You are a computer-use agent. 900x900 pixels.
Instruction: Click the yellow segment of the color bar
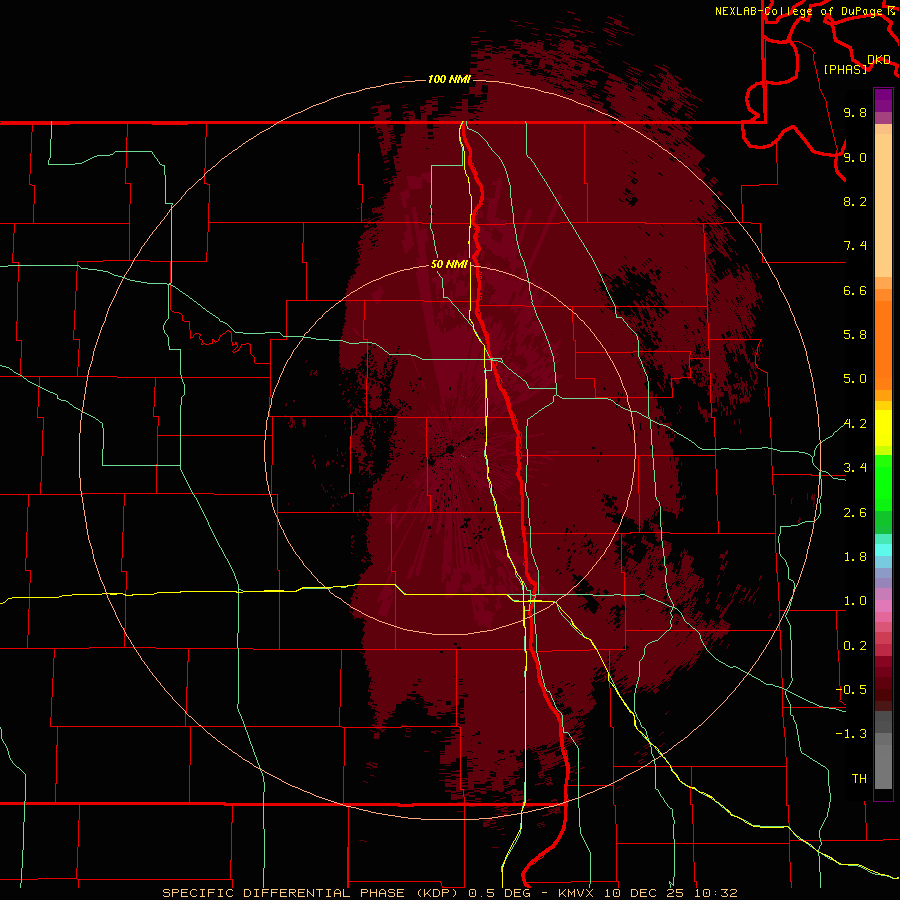point(883,428)
